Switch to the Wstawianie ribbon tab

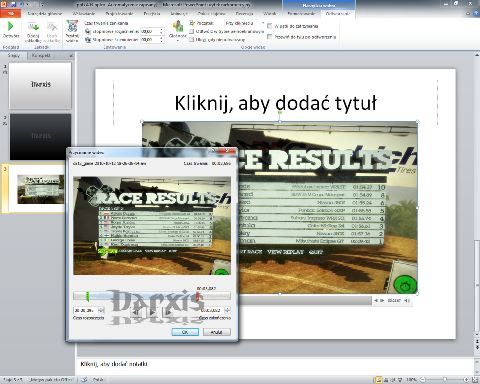tap(84, 13)
